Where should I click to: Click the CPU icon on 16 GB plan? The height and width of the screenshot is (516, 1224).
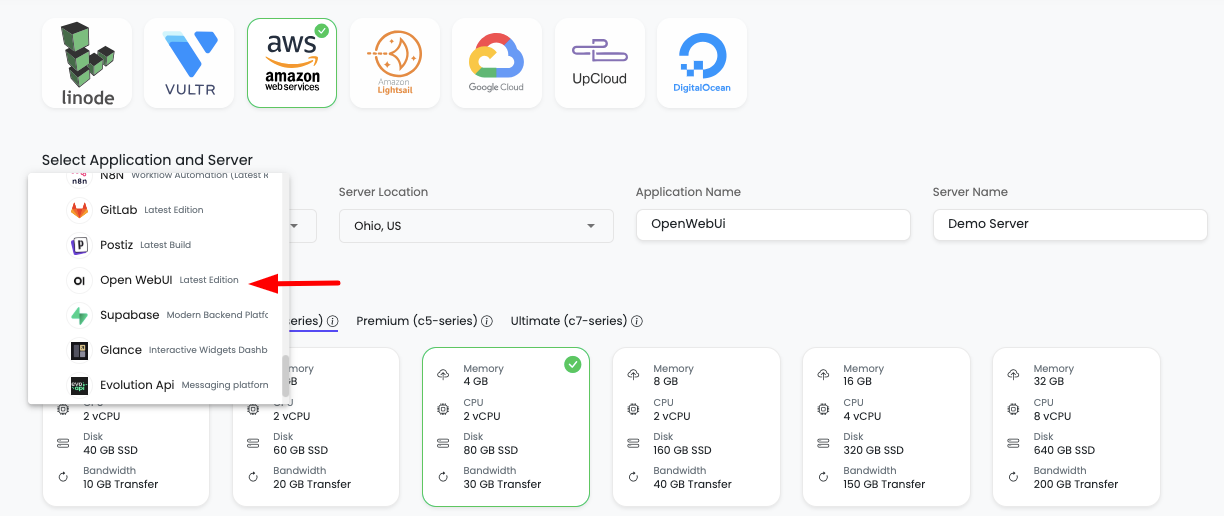click(x=823, y=409)
